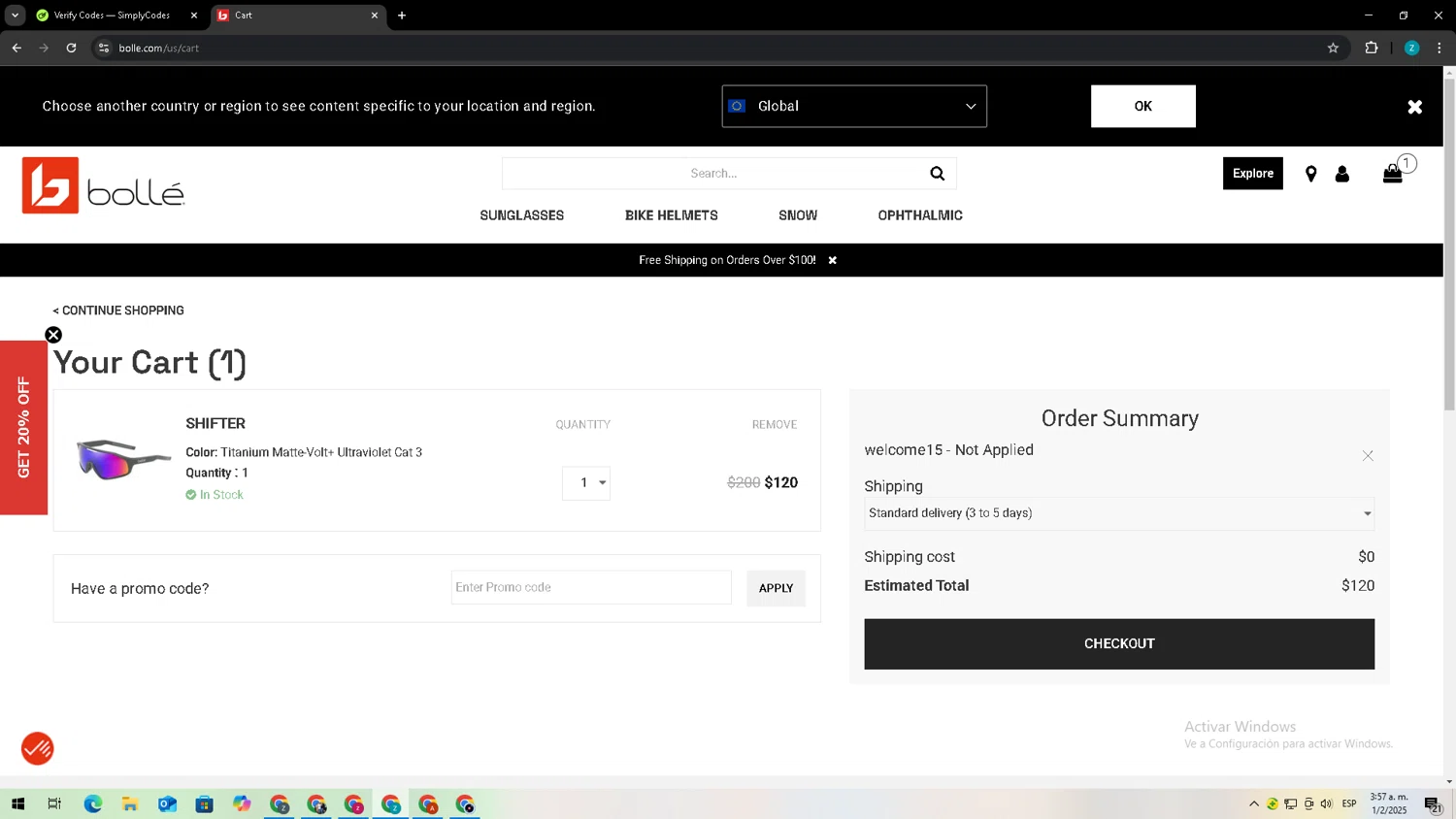The height and width of the screenshot is (819, 1456).
Task: Open the Bike Helmets menu
Action: (x=671, y=215)
